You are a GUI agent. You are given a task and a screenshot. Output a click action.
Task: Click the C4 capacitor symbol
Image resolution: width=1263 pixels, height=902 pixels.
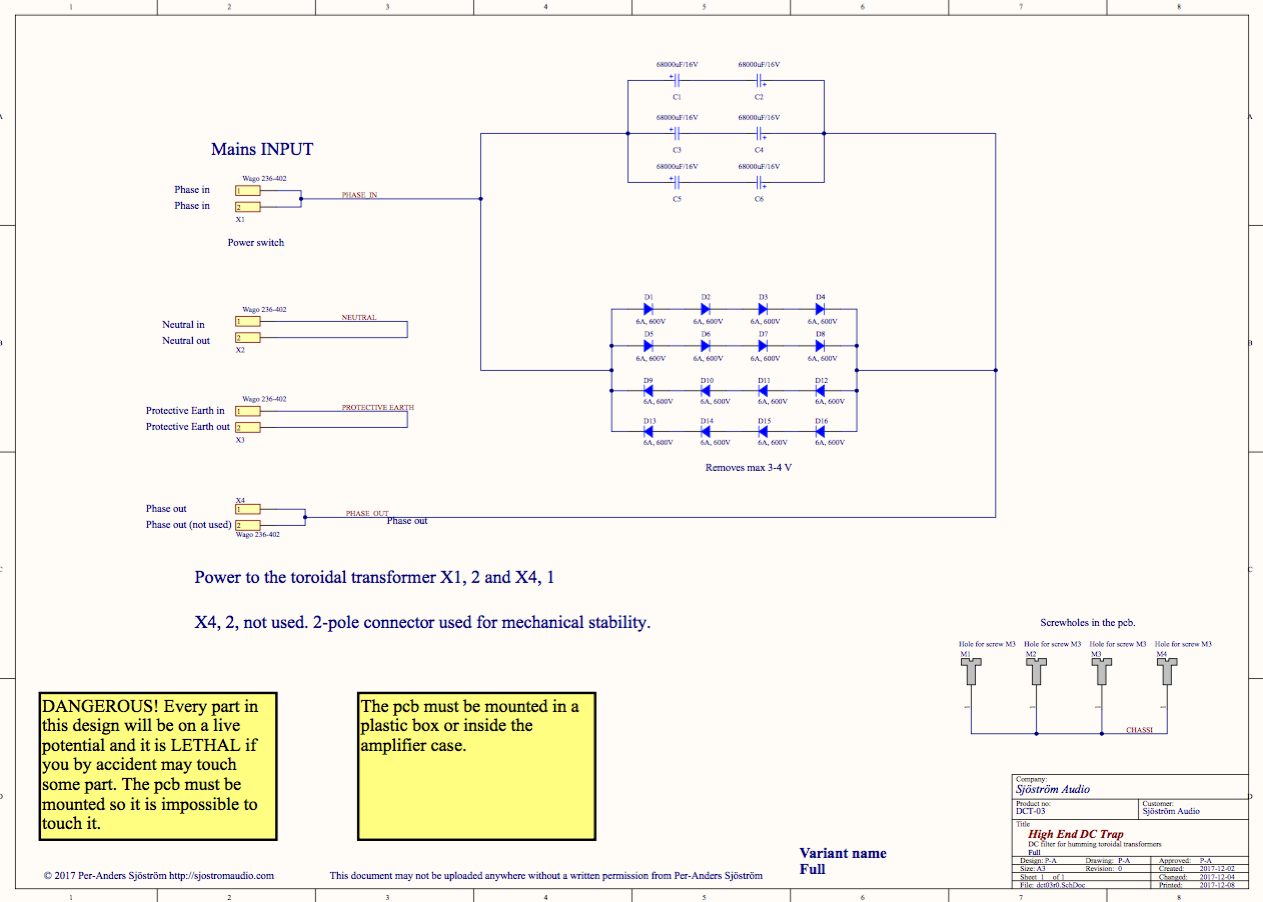click(759, 132)
